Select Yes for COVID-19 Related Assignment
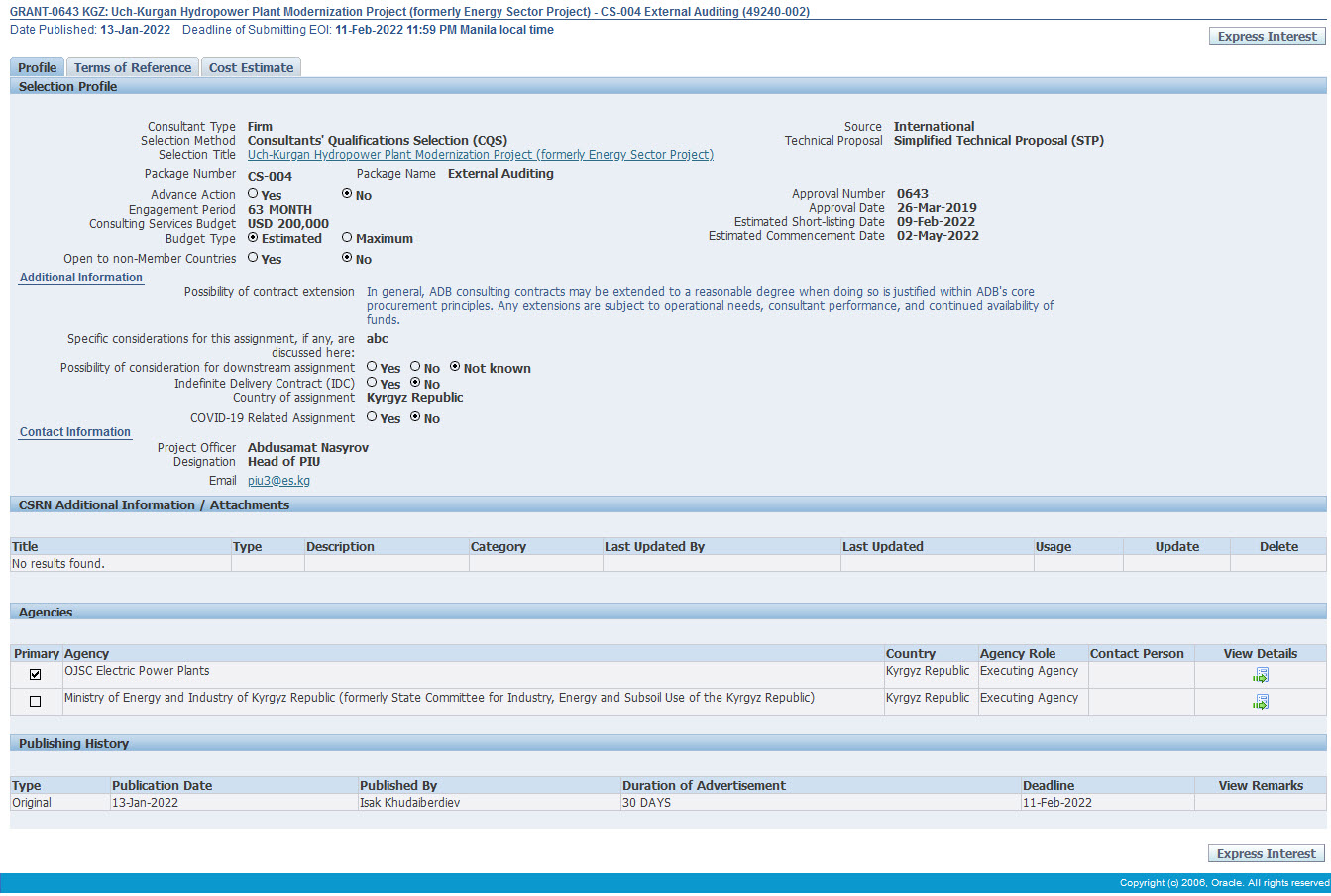 pyautogui.click(x=372, y=417)
